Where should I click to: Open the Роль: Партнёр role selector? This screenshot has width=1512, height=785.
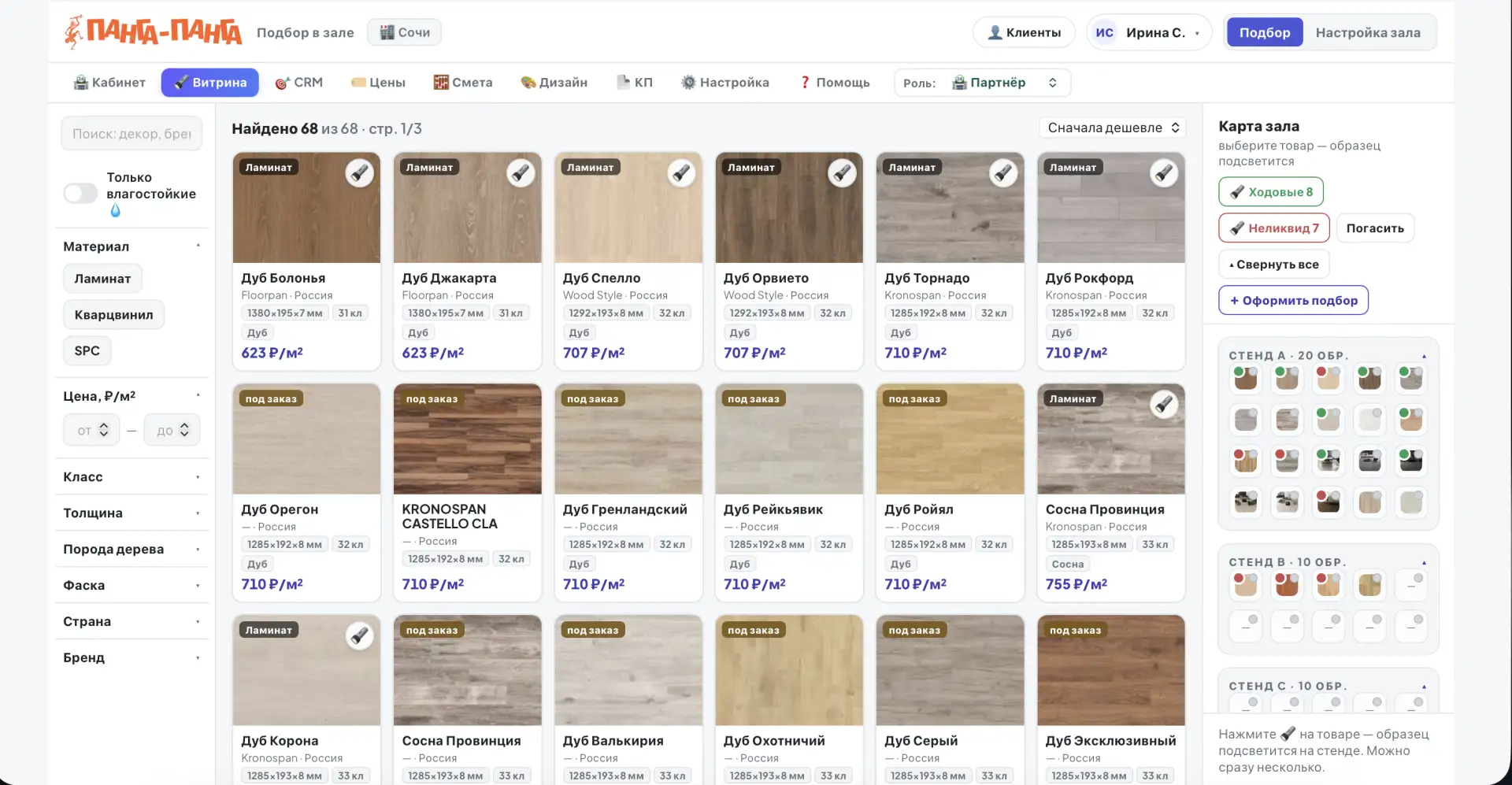[x=982, y=83]
